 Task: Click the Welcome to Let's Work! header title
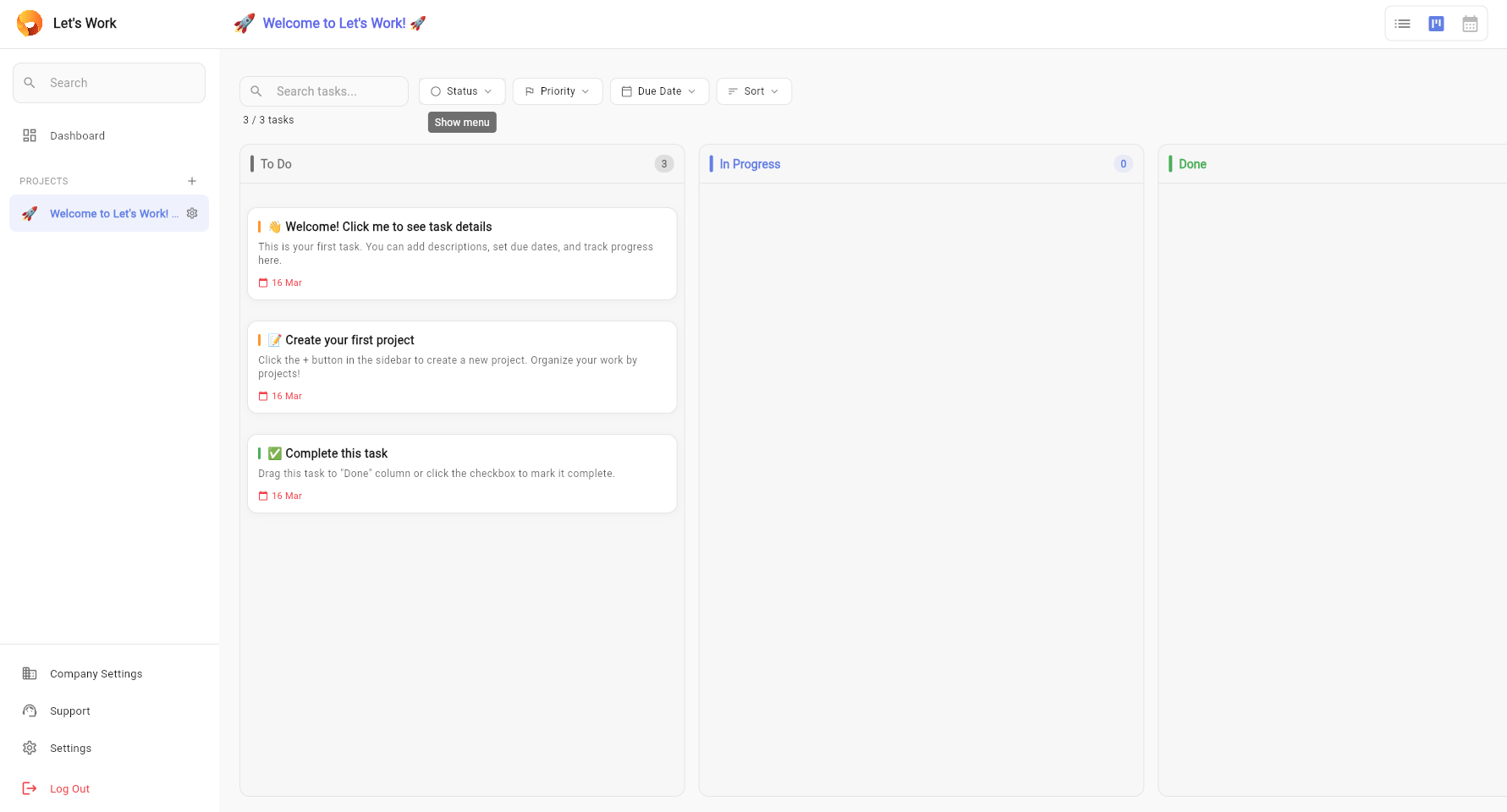[344, 24]
